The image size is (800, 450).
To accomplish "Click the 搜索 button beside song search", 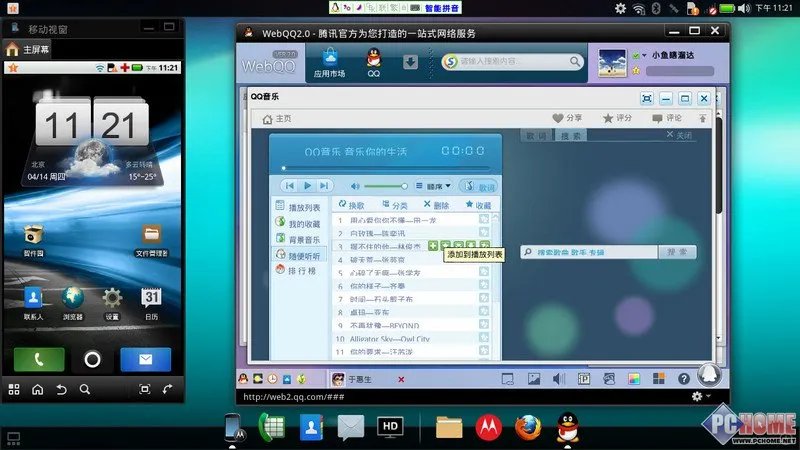I will coord(678,252).
